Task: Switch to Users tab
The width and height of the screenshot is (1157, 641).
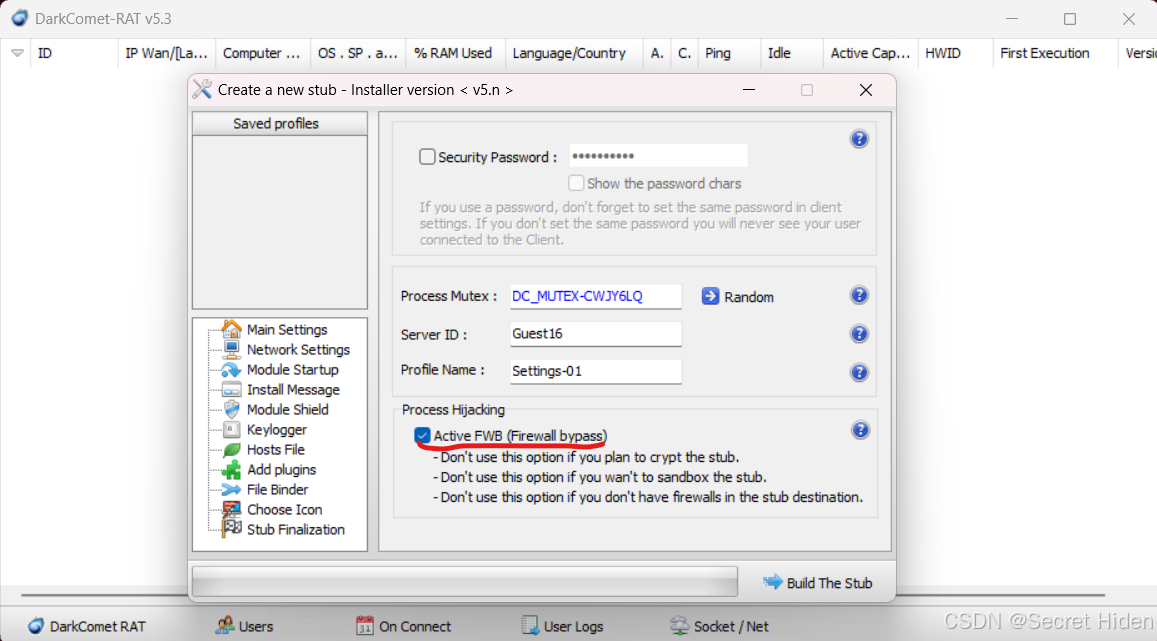Action: click(x=244, y=626)
